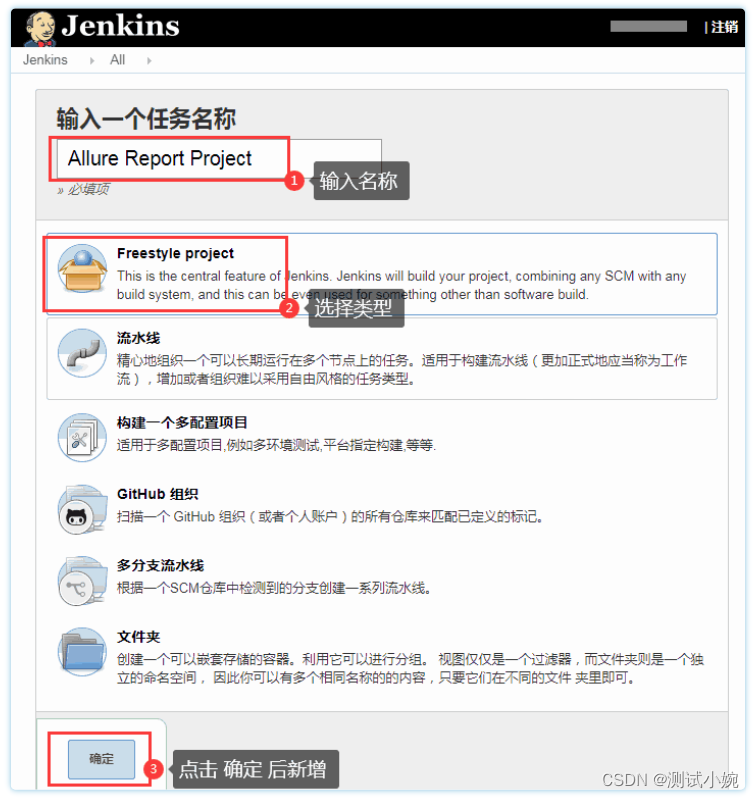The width and height of the screenshot is (754, 798).
Task: Choose the GitHub 组织 title
Action: pyautogui.click(x=157, y=494)
